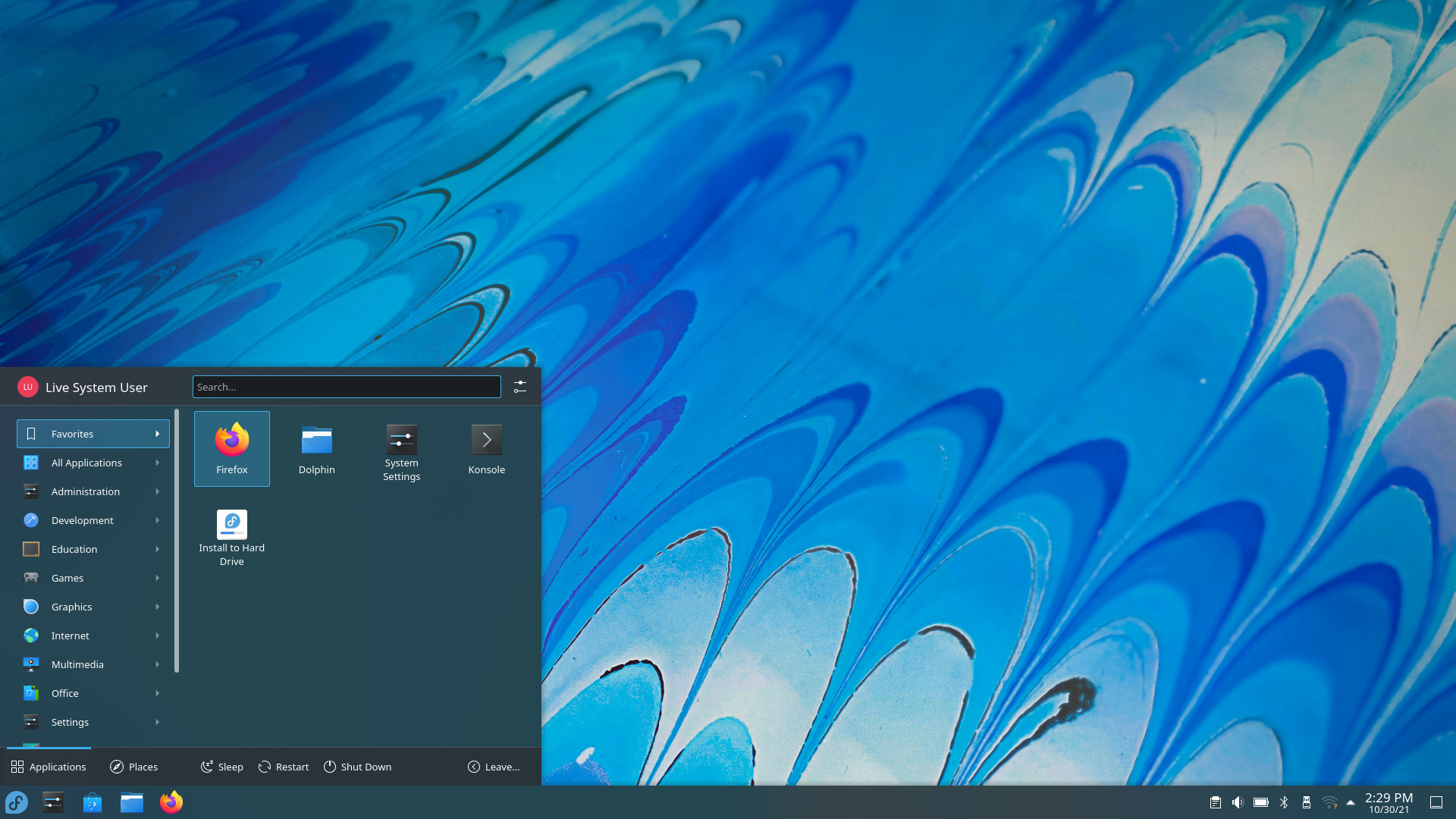Expand the Games category

pos(93,578)
